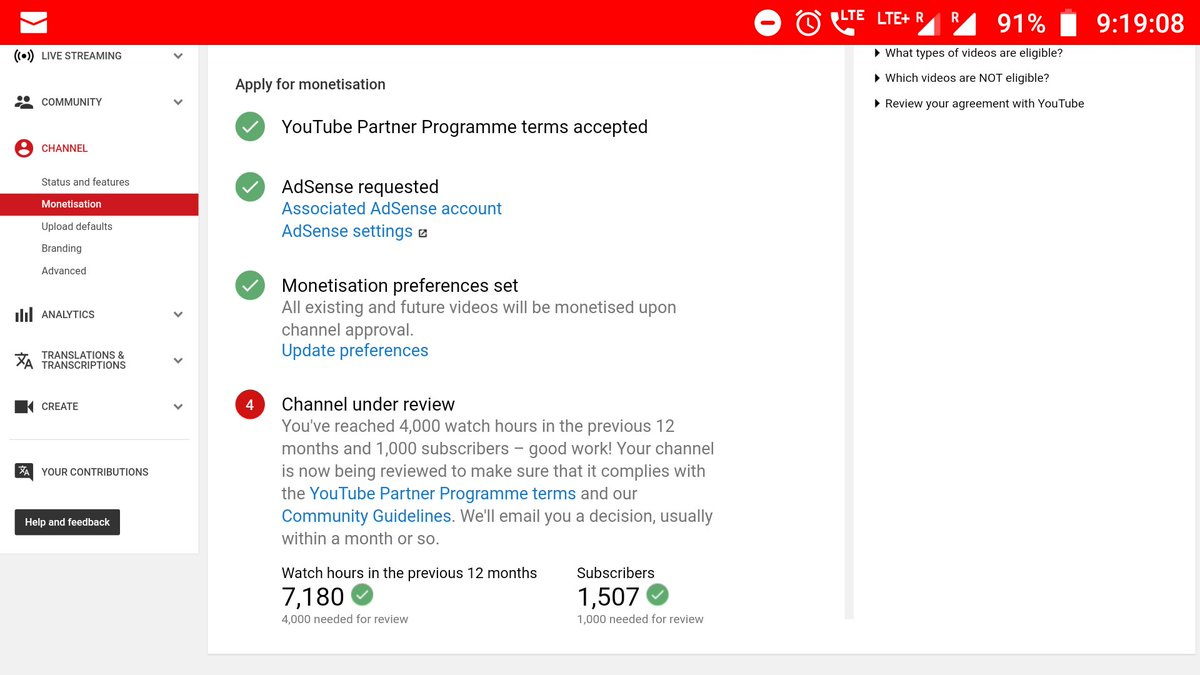
Task: Open the YouTube Partner Programme terms link
Action: (x=443, y=494)
